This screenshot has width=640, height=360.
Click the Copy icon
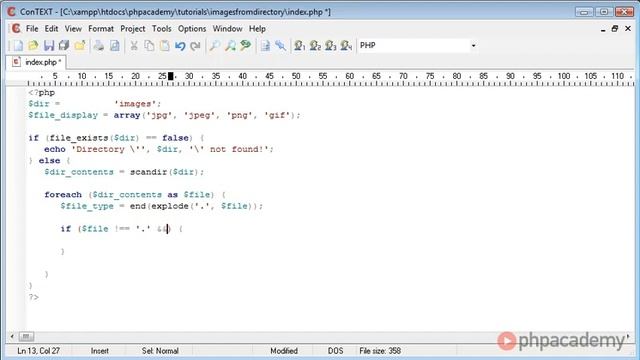pyautogui.click(x=149, y=46)
